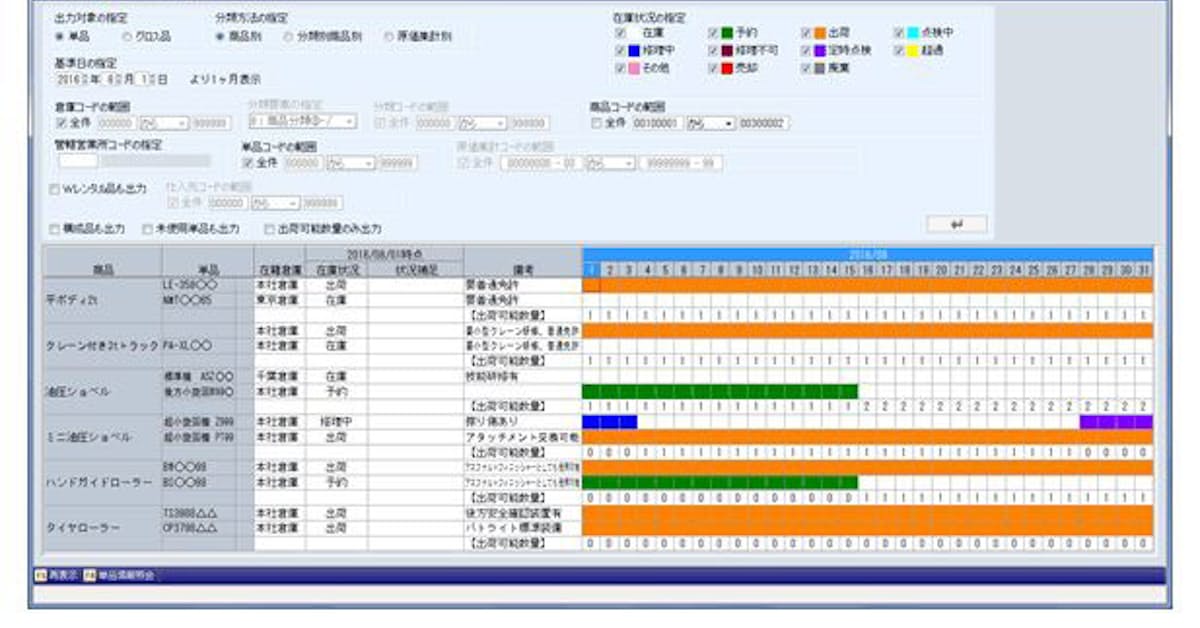Click the 油圧ショベル product row
Screen dimensions: 1200x628
102,392
